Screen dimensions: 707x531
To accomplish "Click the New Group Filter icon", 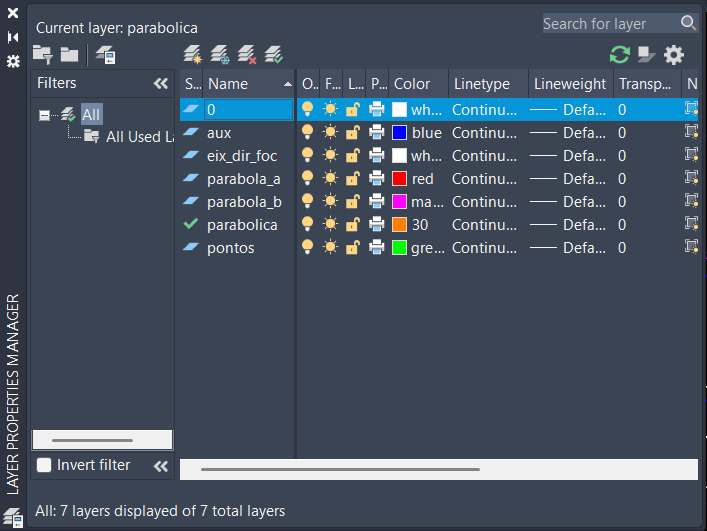I will pyautogui.click(x=69, y=55).
